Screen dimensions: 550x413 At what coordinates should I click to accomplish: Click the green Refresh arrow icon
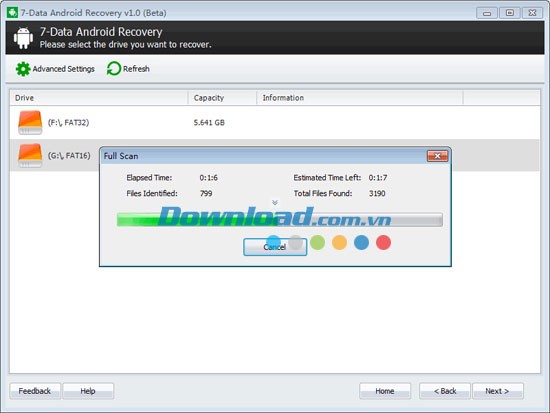point(114,68)
